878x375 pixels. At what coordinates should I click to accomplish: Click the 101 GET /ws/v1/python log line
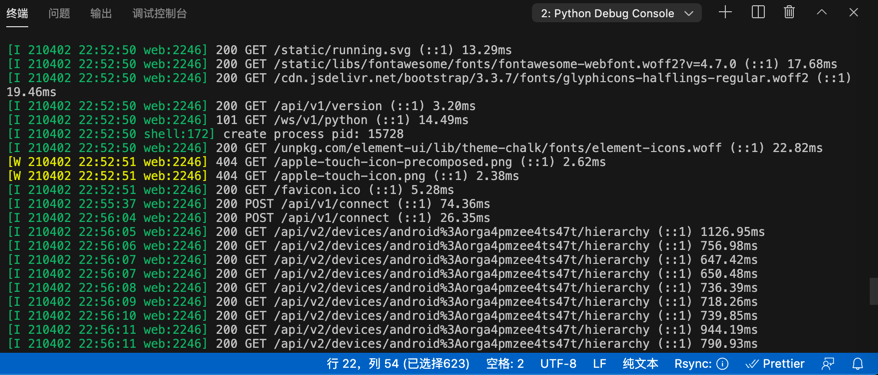(x=238, y=120)
